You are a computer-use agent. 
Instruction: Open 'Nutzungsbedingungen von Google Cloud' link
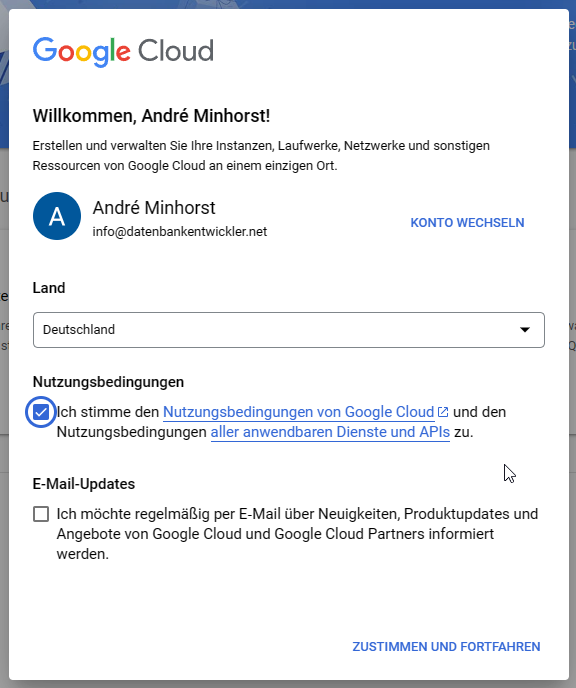298,412
